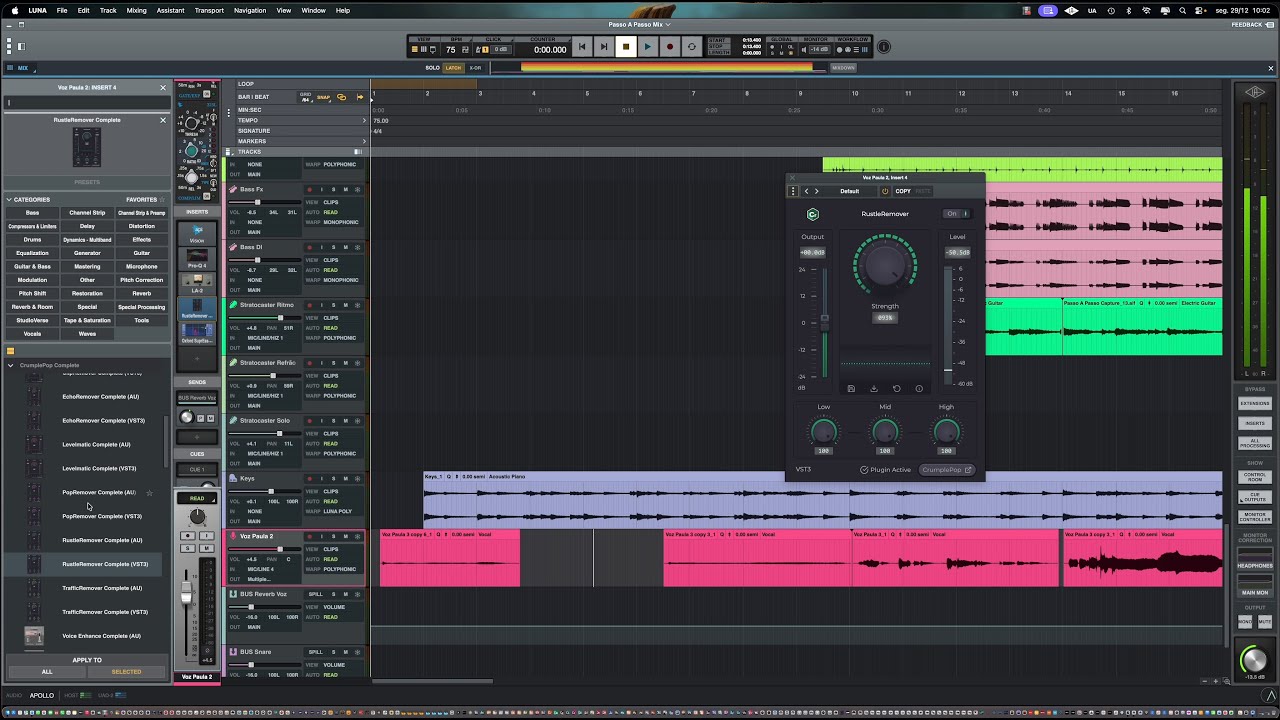Close the RustleRemover Complete preview panel
This screenshot has height=720, width=1280.
(x=163, y=120)
